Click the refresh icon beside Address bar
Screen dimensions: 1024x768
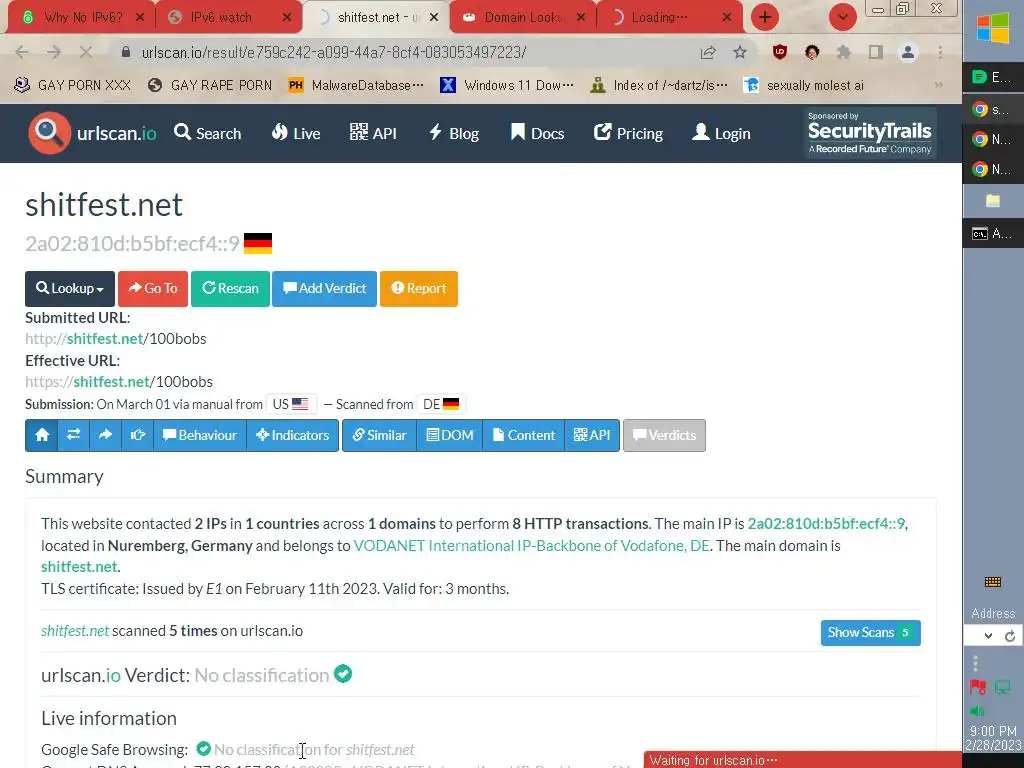pyautogui.click(x=1010, y=636)
